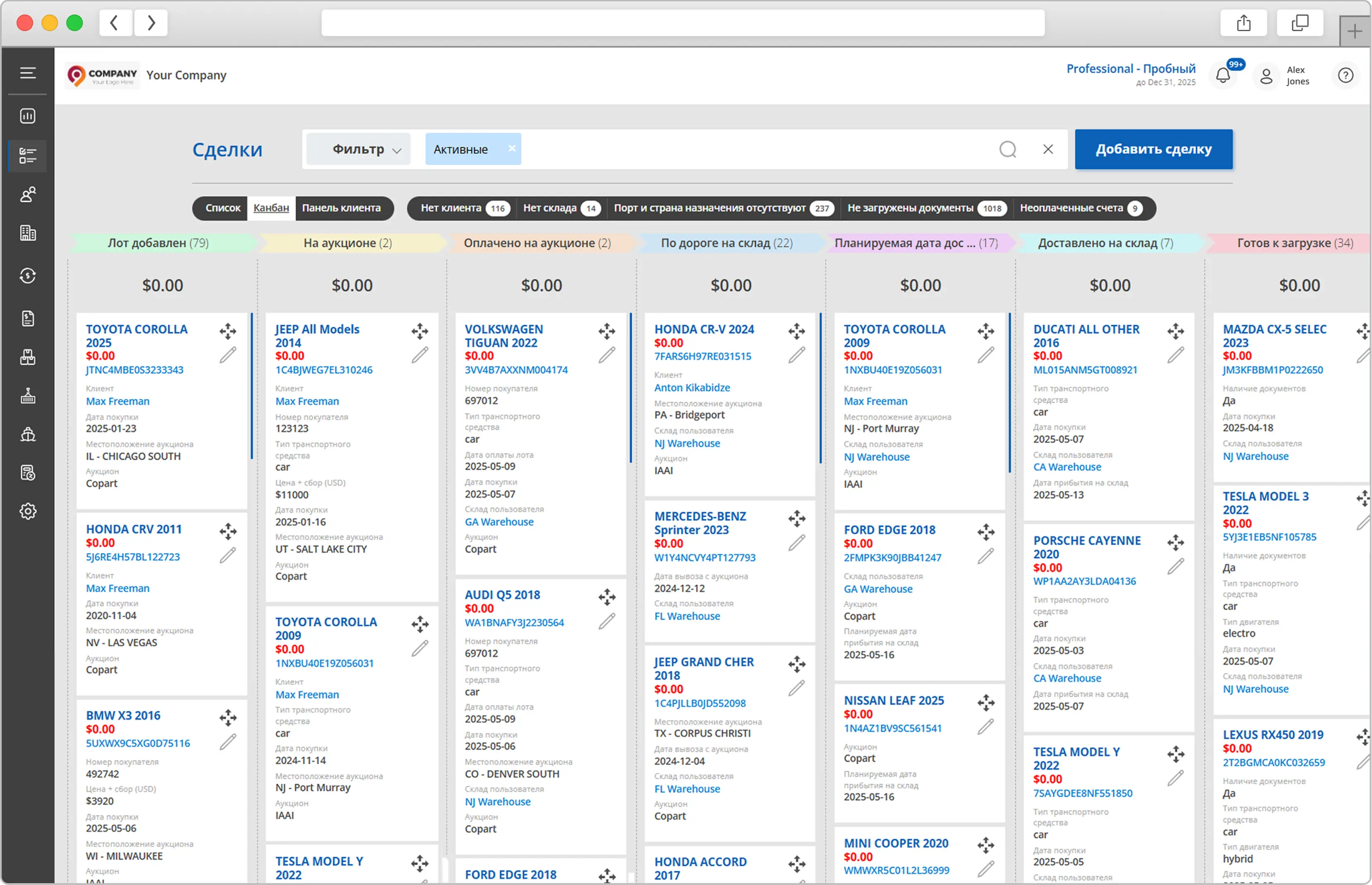Click the browser share icon

click(x=1244, y=23)
